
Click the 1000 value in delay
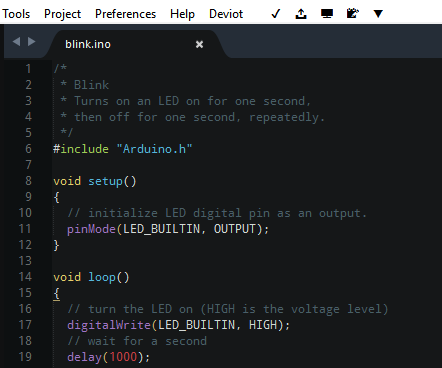(x=123, y=357)
